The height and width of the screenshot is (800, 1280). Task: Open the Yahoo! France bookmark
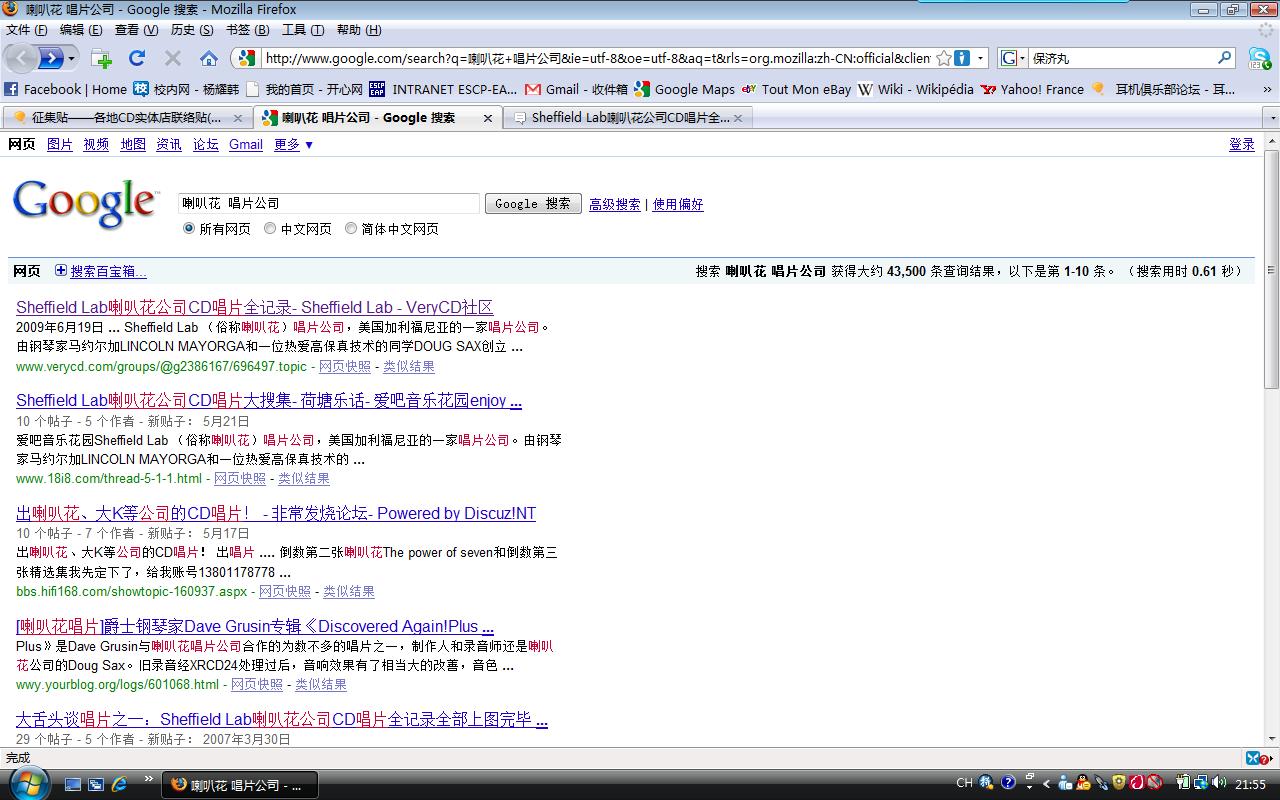1032,89
